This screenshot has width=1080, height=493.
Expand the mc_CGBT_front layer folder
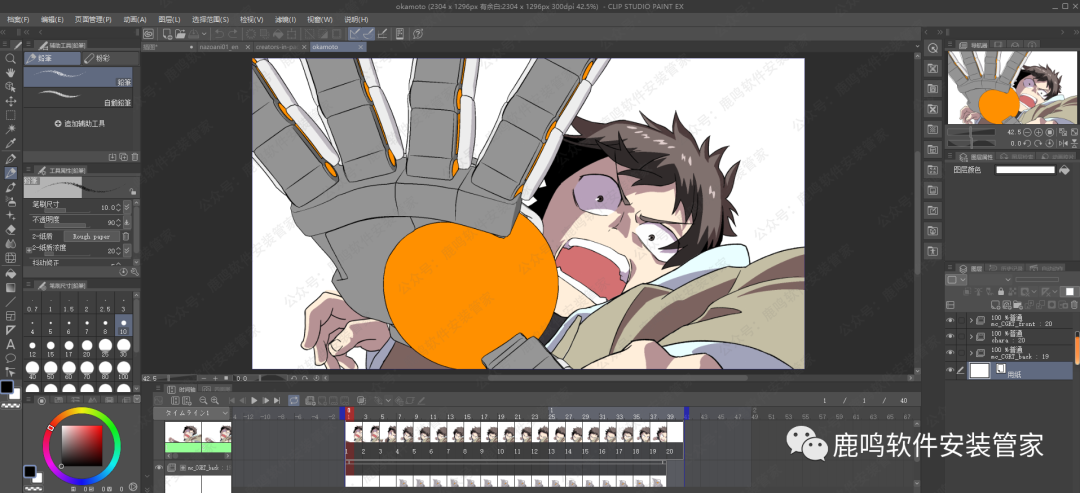[x=972, y=320]
